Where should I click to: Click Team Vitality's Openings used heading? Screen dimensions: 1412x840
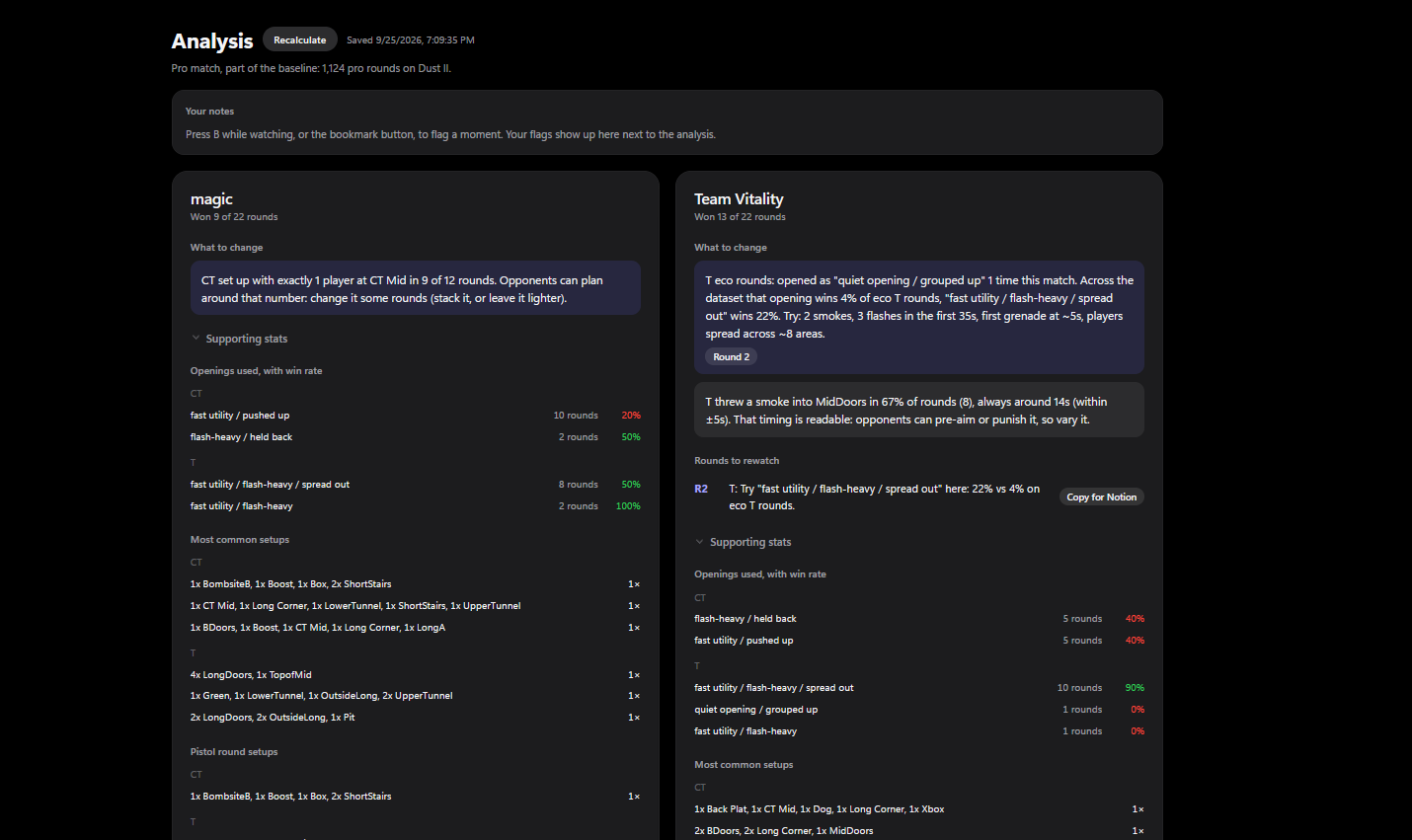pyautogui.click(x=760, y=574)
